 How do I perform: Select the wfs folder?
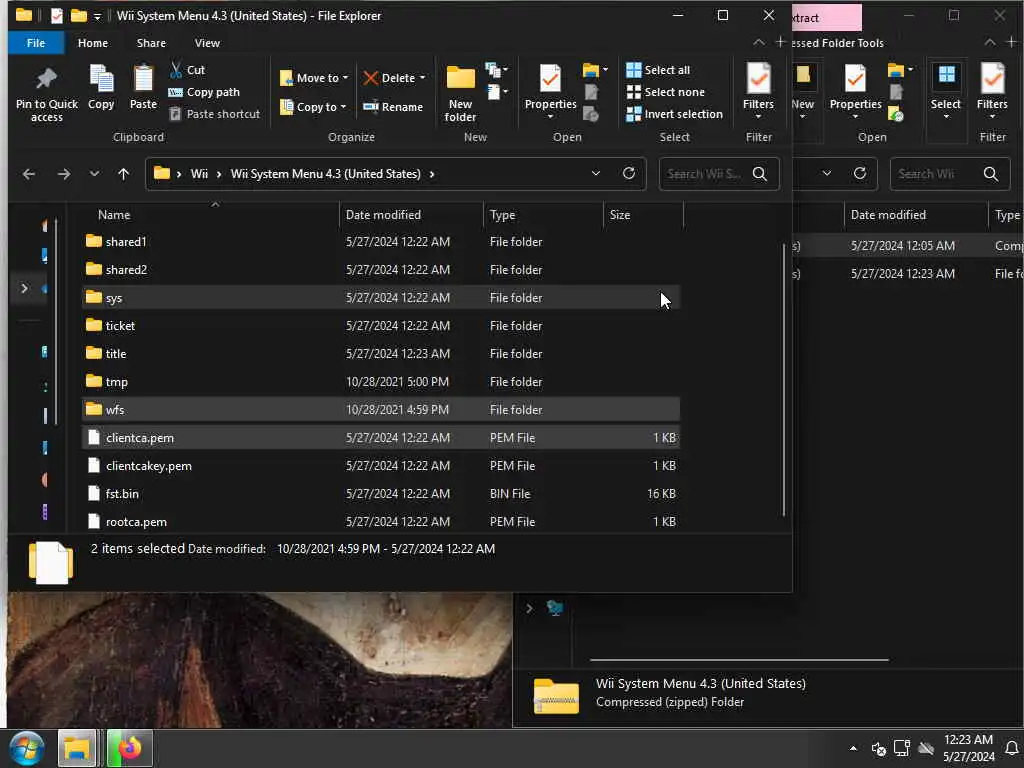(381, 410)
